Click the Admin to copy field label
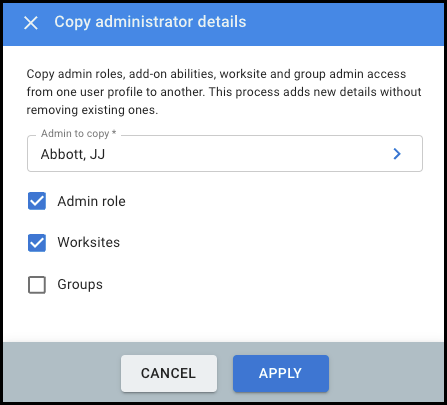The image size is (447, 405). pos(79,133)
